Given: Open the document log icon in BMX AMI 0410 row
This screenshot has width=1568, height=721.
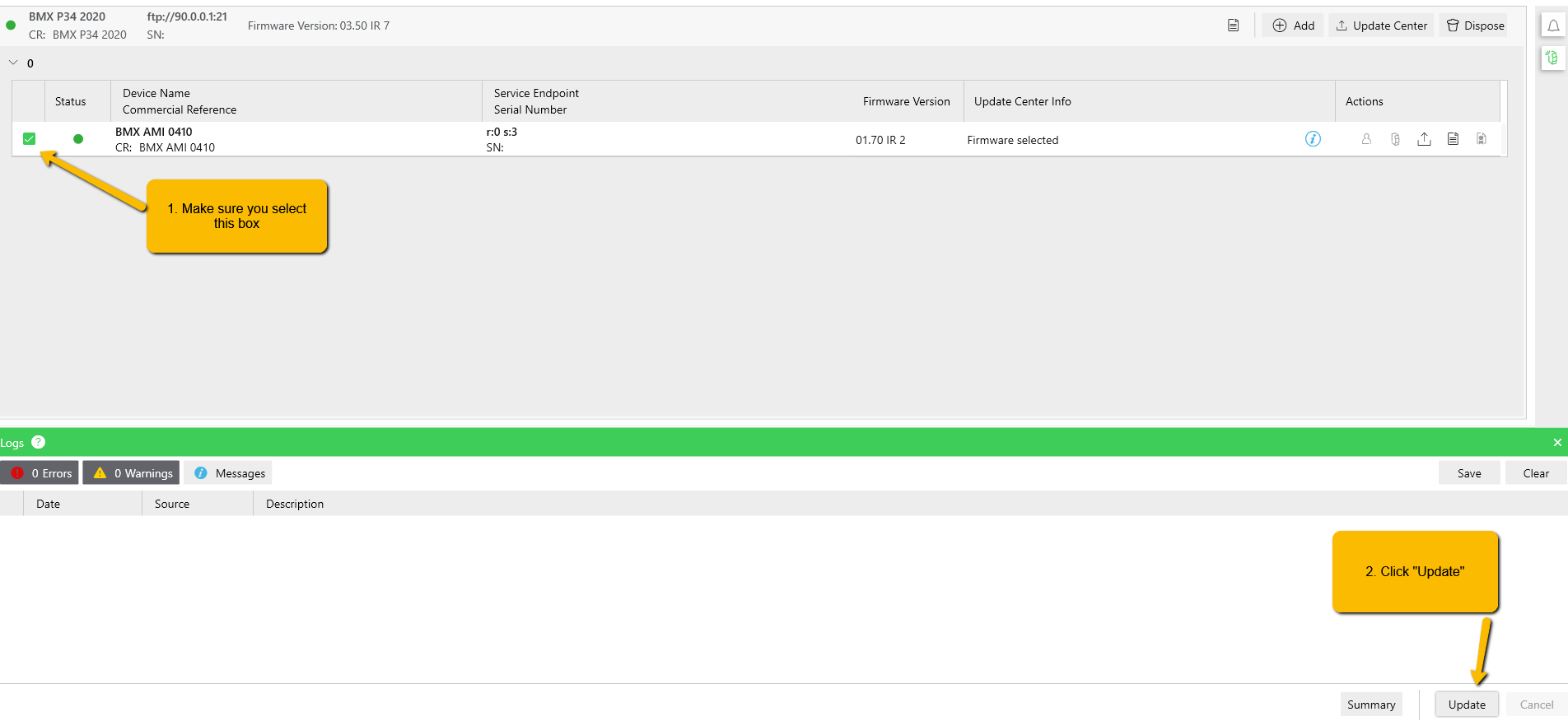Looking at the screenshot, I should tap(1453, 139).
